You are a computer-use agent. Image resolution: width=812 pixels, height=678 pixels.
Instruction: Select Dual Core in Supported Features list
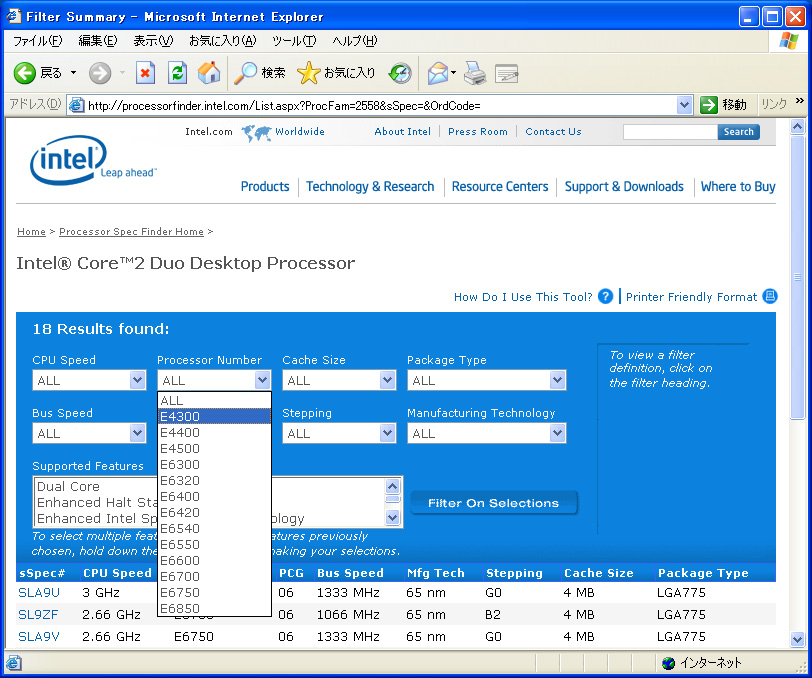[x=68, y=486]
